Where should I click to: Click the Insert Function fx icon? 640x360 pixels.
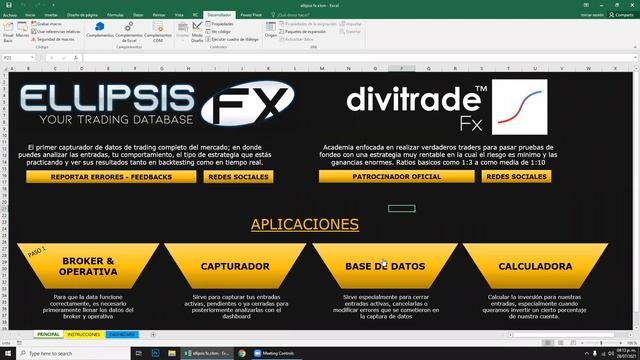tap(76, 58)
